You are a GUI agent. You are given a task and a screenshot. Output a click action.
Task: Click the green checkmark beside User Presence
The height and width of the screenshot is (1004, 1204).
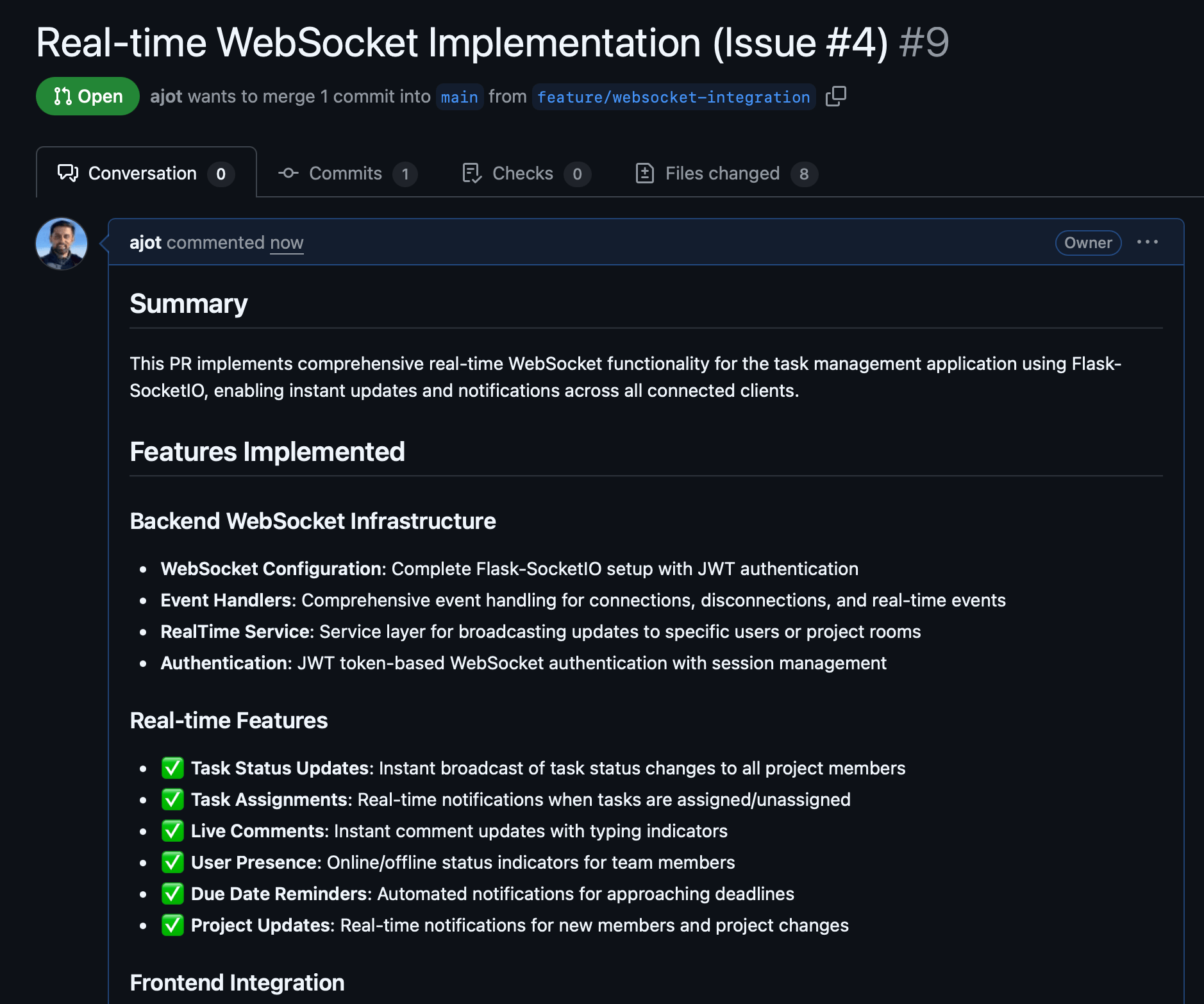[172, 862]
